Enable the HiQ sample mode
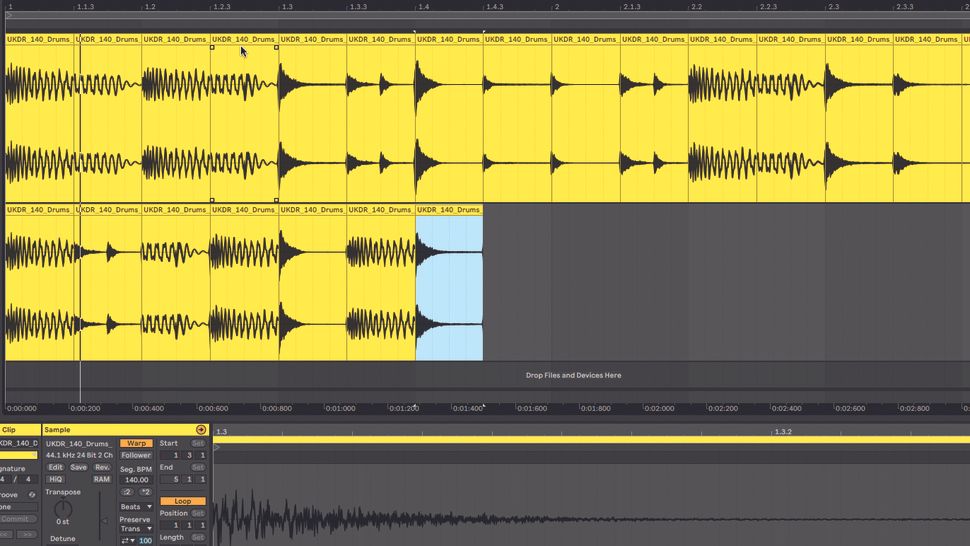This screenshot has height=546, width=970. (55, 479)
